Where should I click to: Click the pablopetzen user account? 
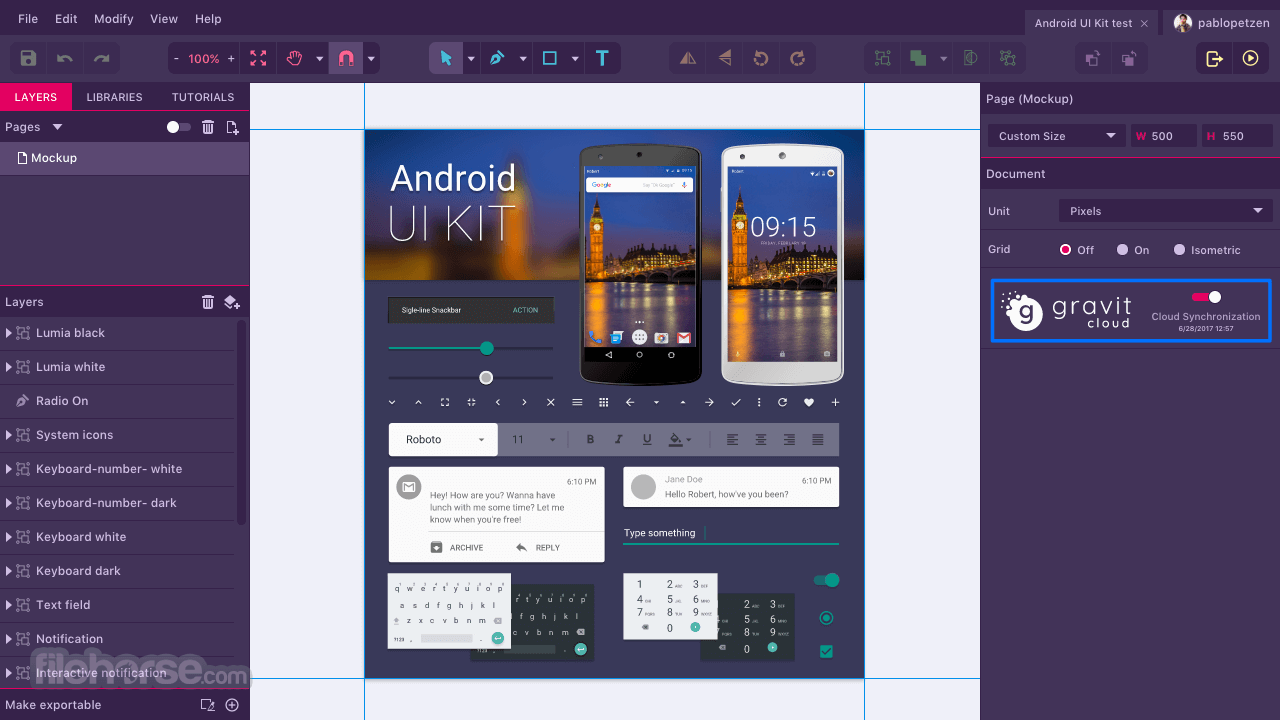pyautogui.click(x=1221, y=23)
